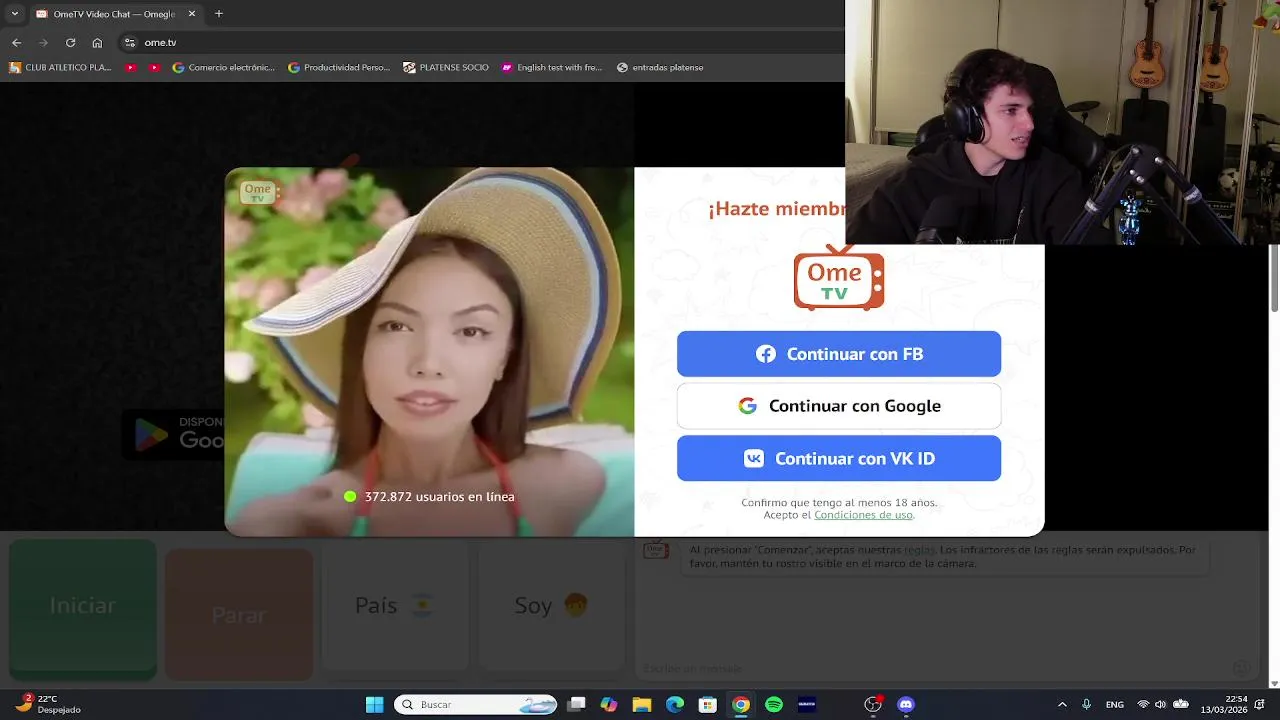Open entradas platense bookmark
The image size is (1280, 720).
(x=660, y=68)
